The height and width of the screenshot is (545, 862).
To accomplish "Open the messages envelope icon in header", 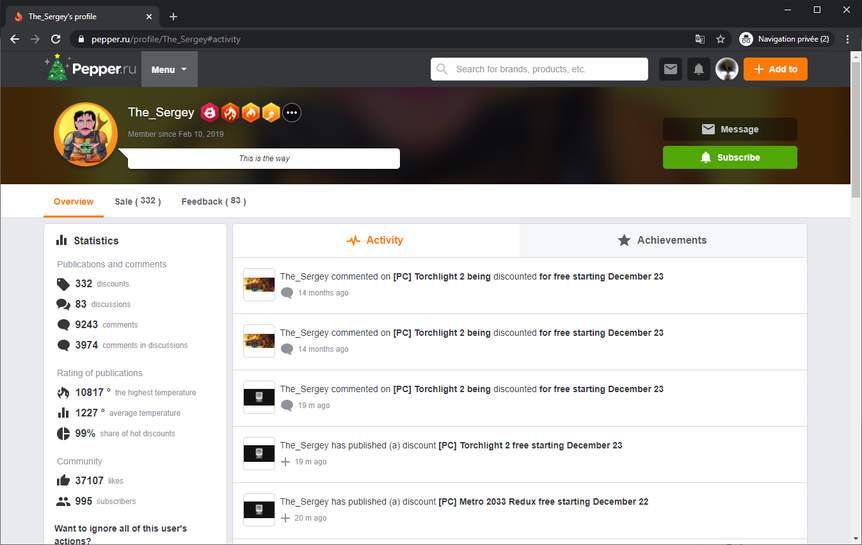I will coord(671,69).
